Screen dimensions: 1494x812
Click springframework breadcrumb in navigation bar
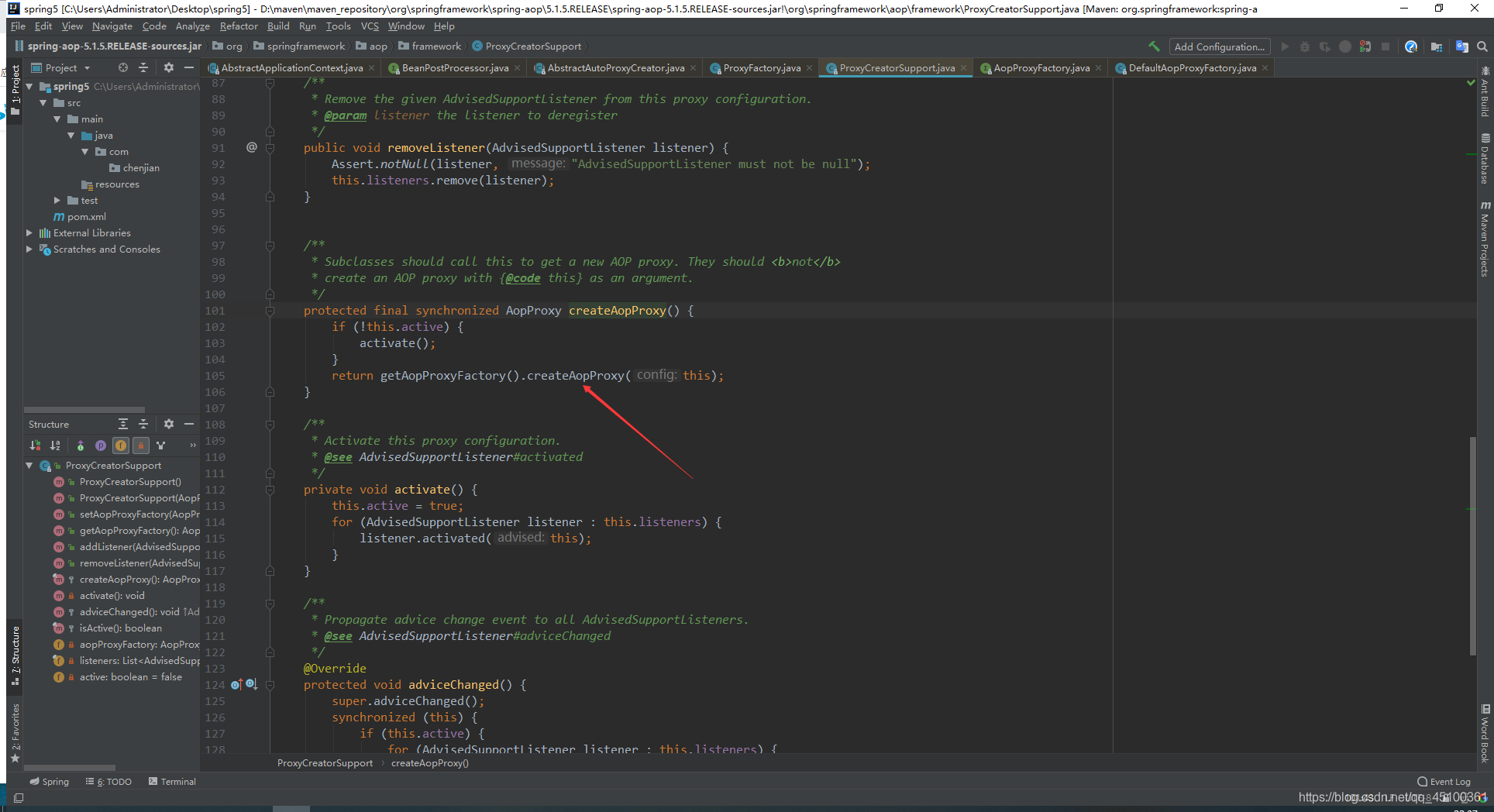[x=306, y=46]
